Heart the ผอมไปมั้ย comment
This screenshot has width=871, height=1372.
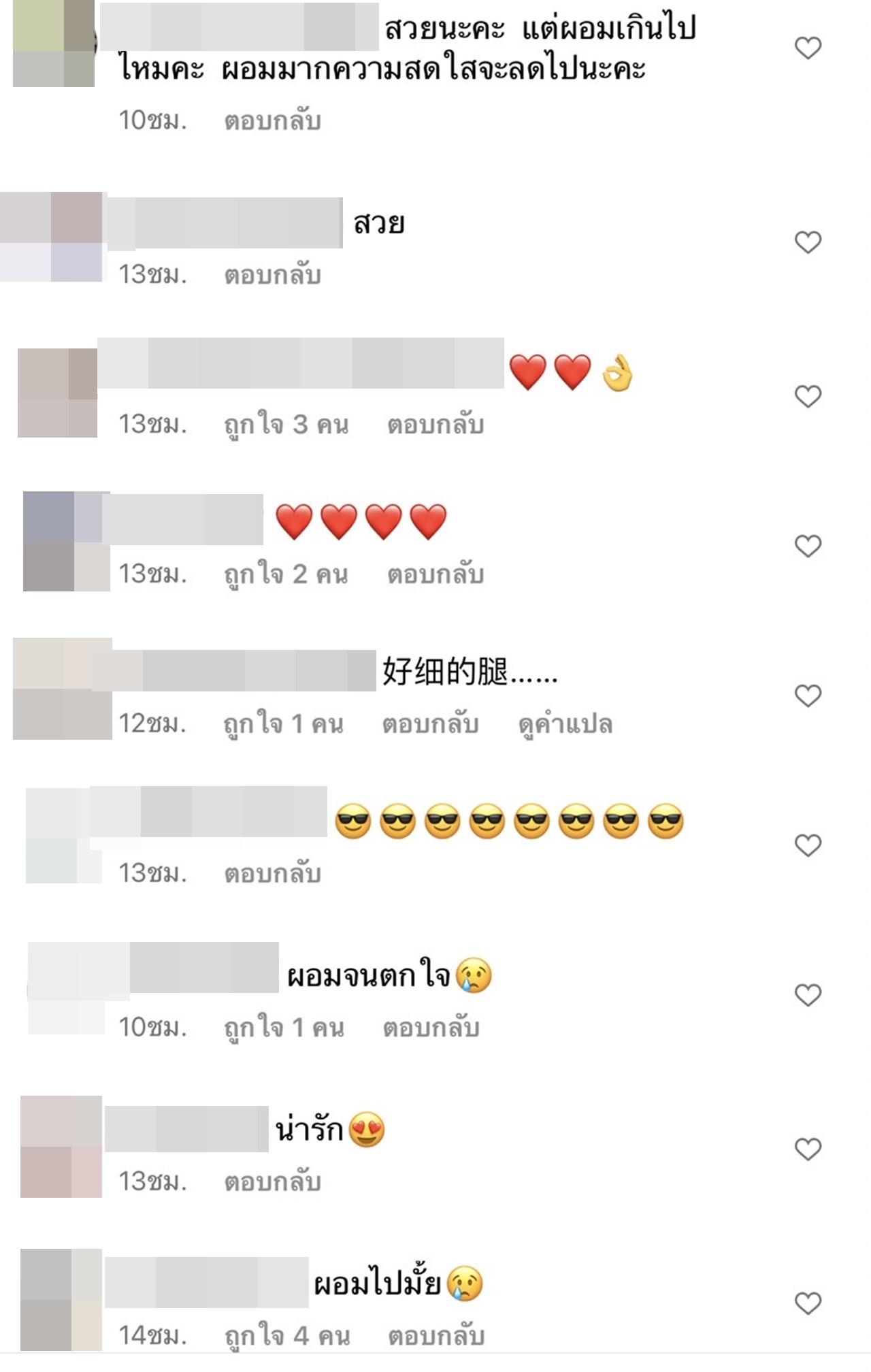click(808, 1303)
